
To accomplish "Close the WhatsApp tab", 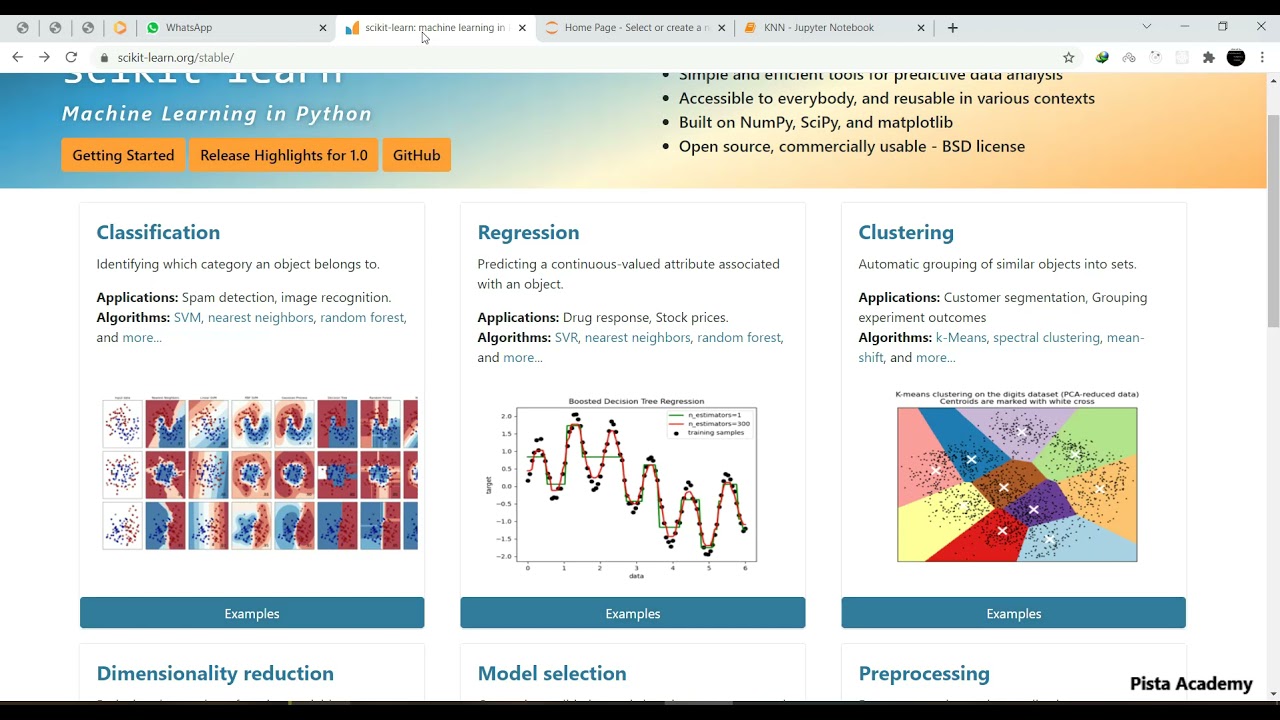I will [x=323, y=28].
